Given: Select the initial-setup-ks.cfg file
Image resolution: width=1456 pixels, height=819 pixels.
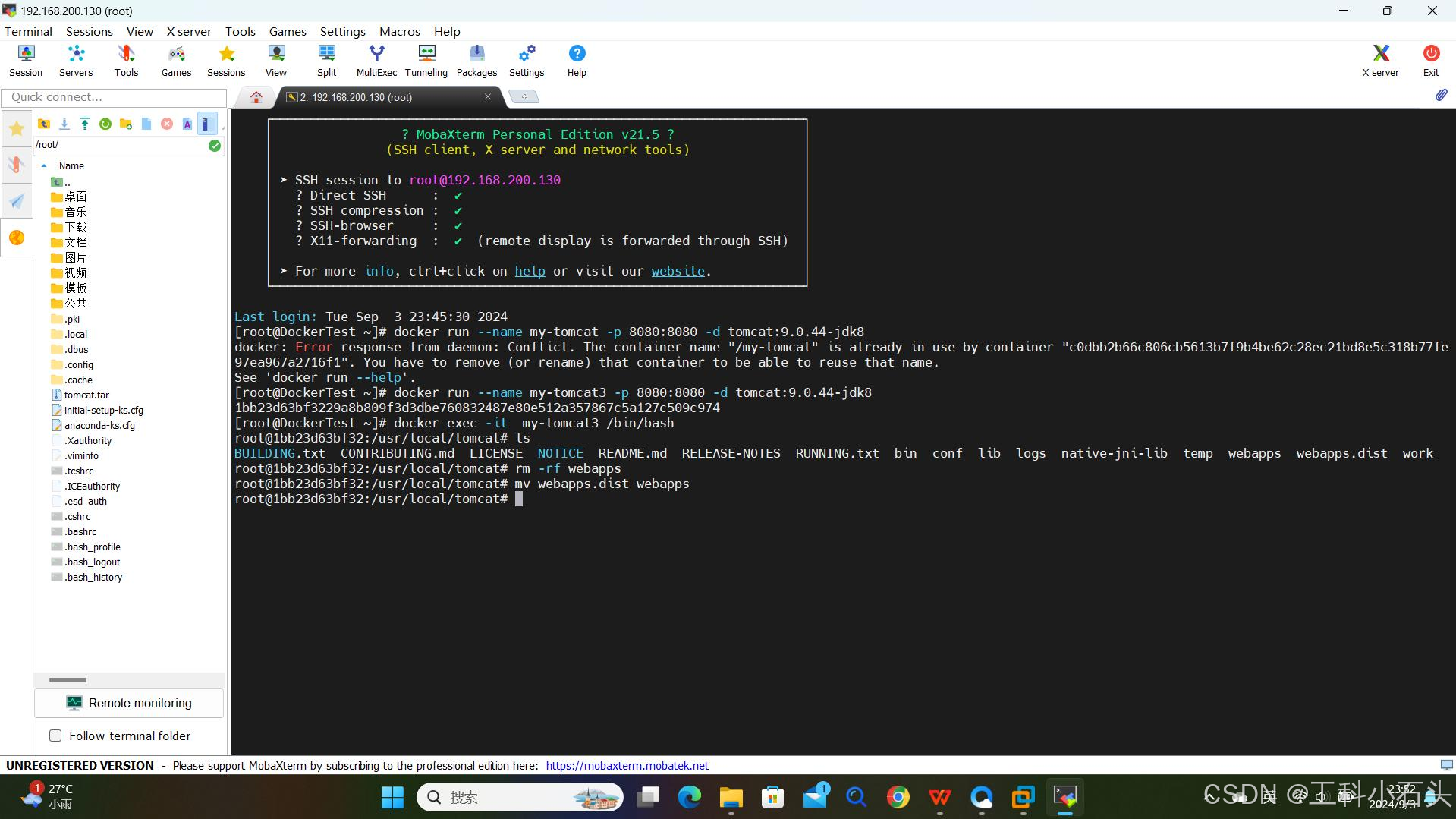Looking at the screenshot, I should pyautogui.click(x=103, y=410).
